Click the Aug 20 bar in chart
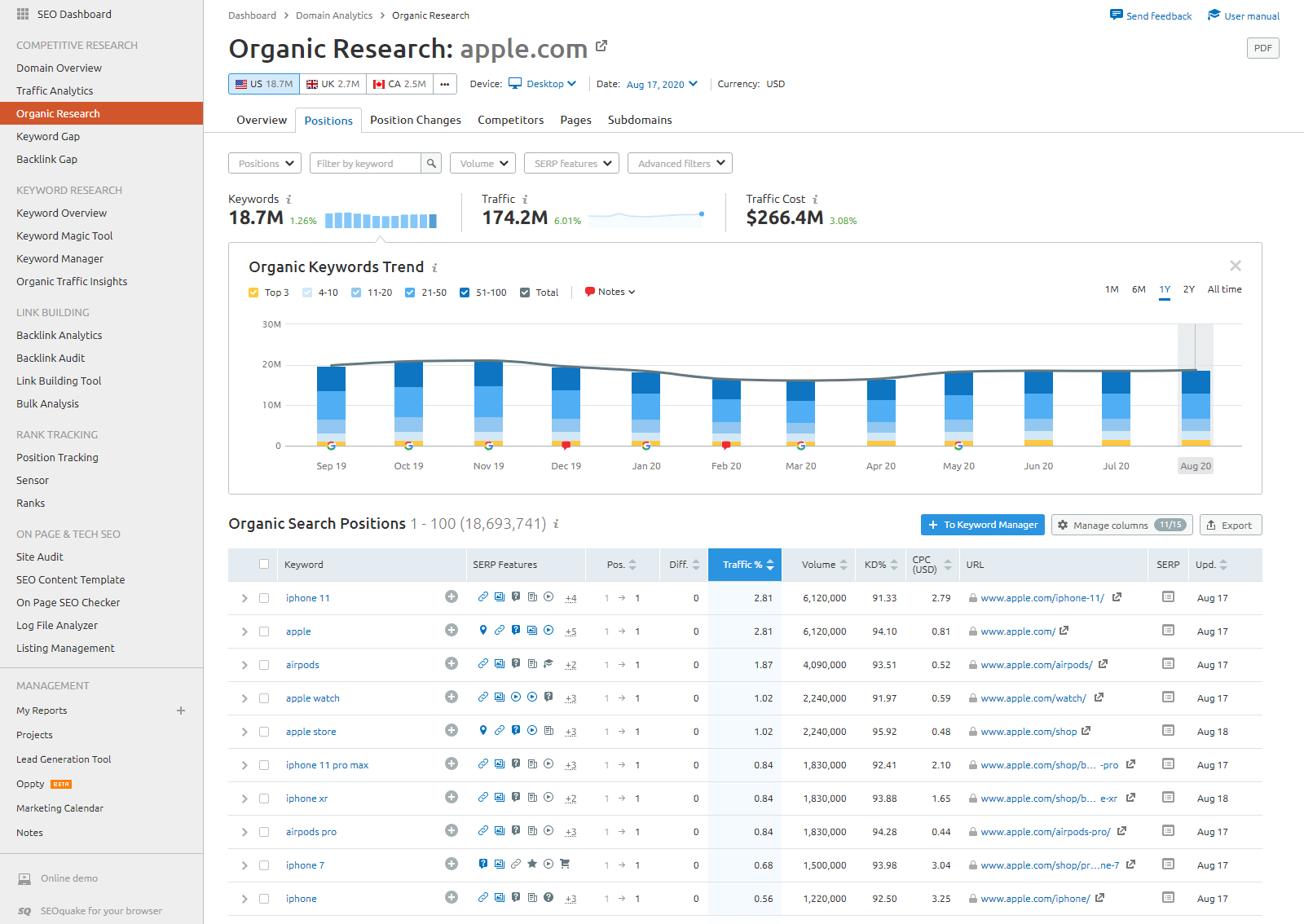Image resolution: width=1304 pixels, height=924 pixels. point(1196,408)
